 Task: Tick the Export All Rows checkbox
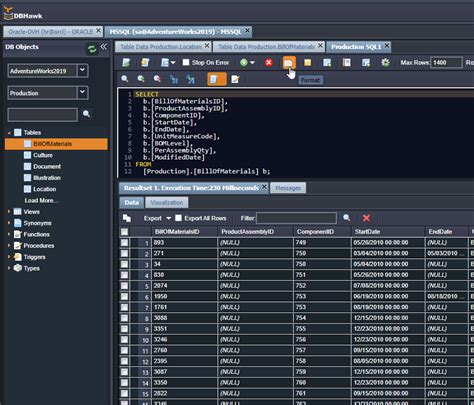[179, 218]
